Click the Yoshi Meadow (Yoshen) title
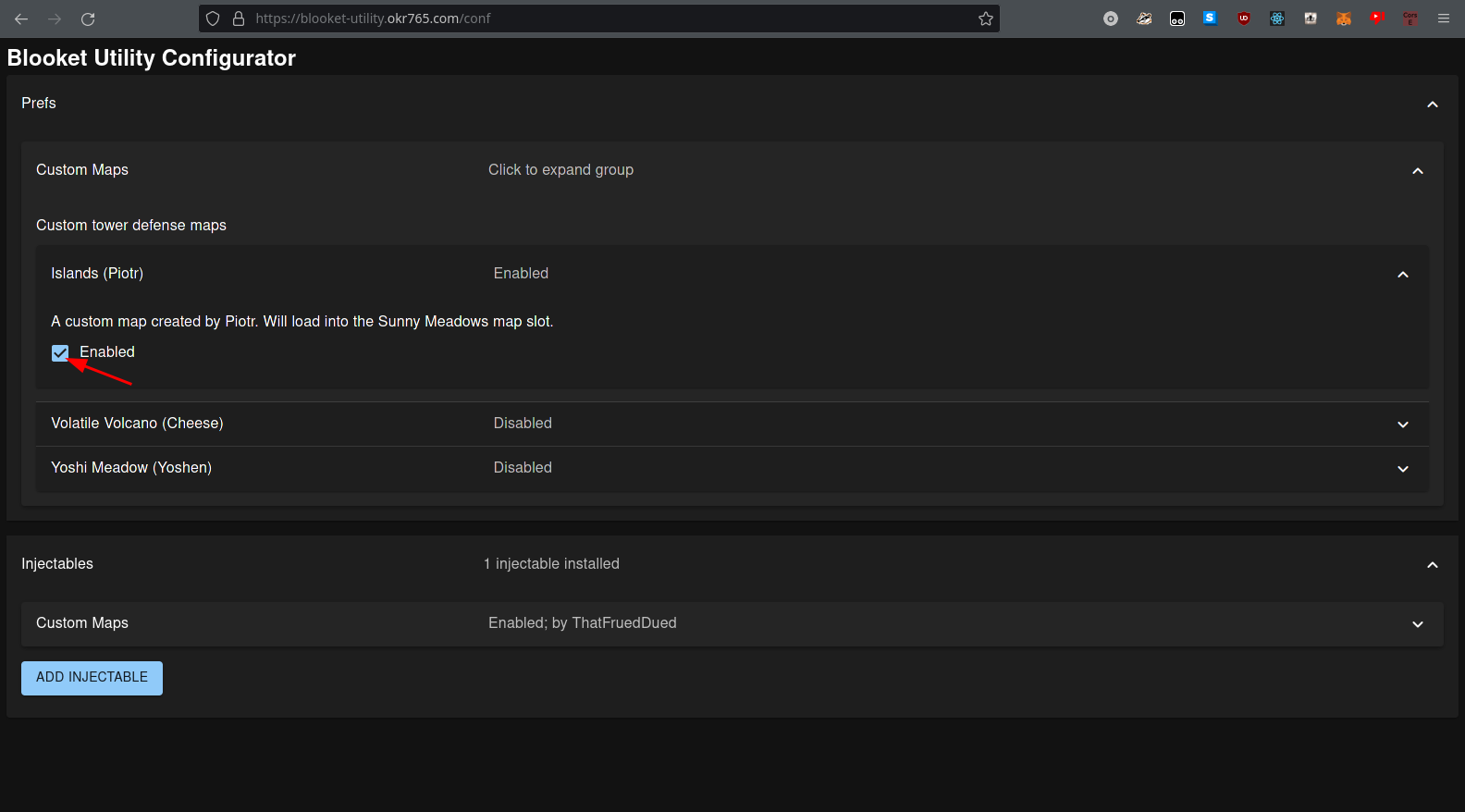 (x=131, y=467)
